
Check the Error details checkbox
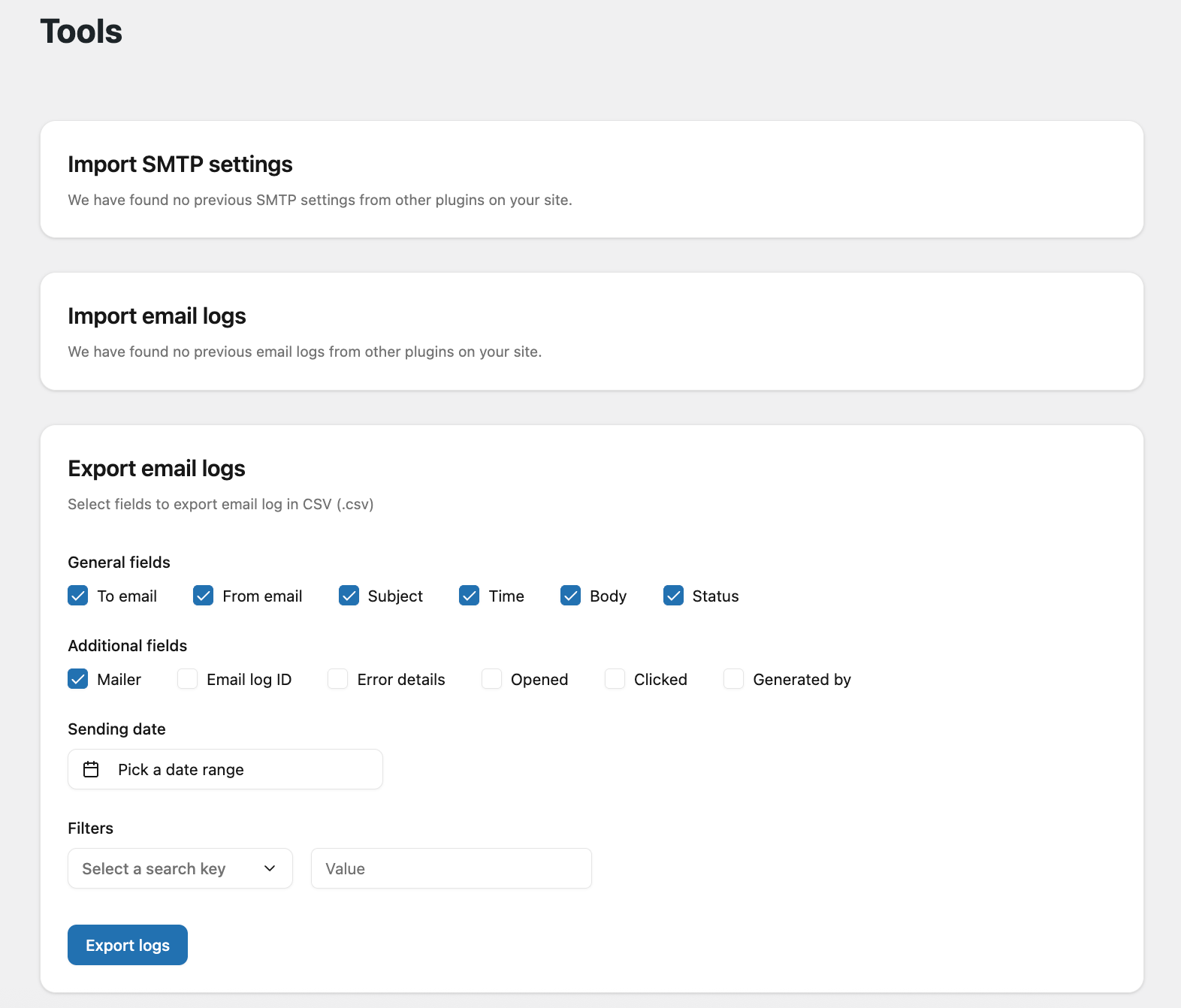coord(338,679)
